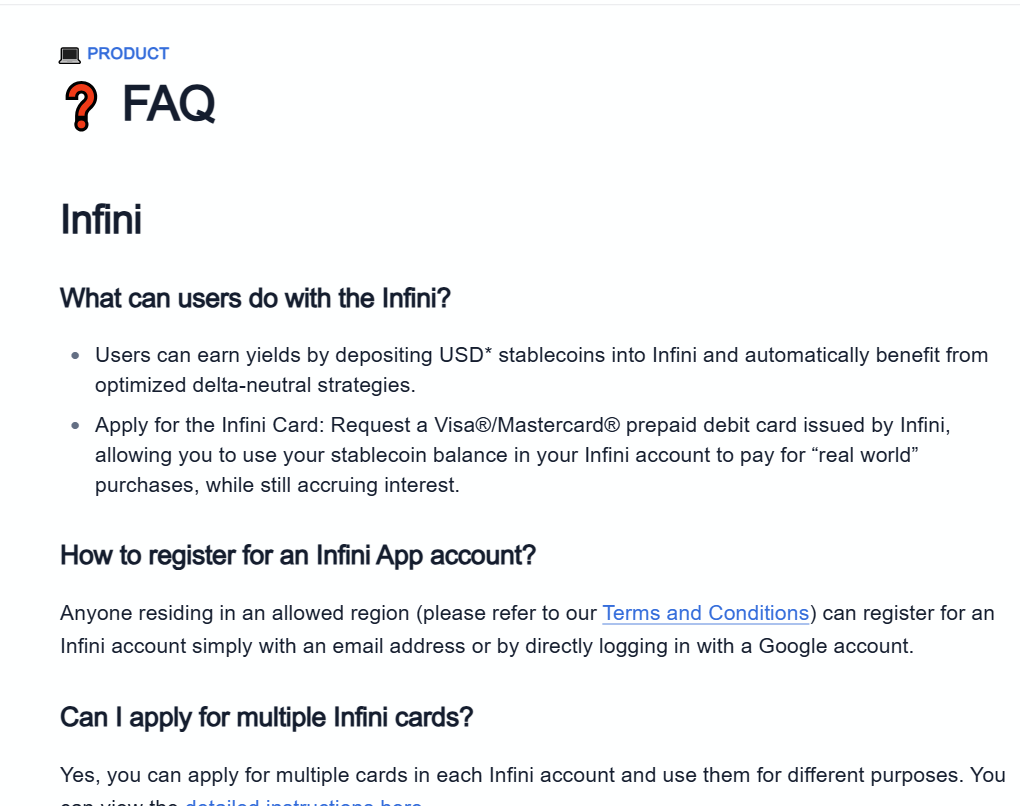Click the 'Users can earn yields' bullet text
This screenshot has height=806, width=1020.
click(541, 370)
